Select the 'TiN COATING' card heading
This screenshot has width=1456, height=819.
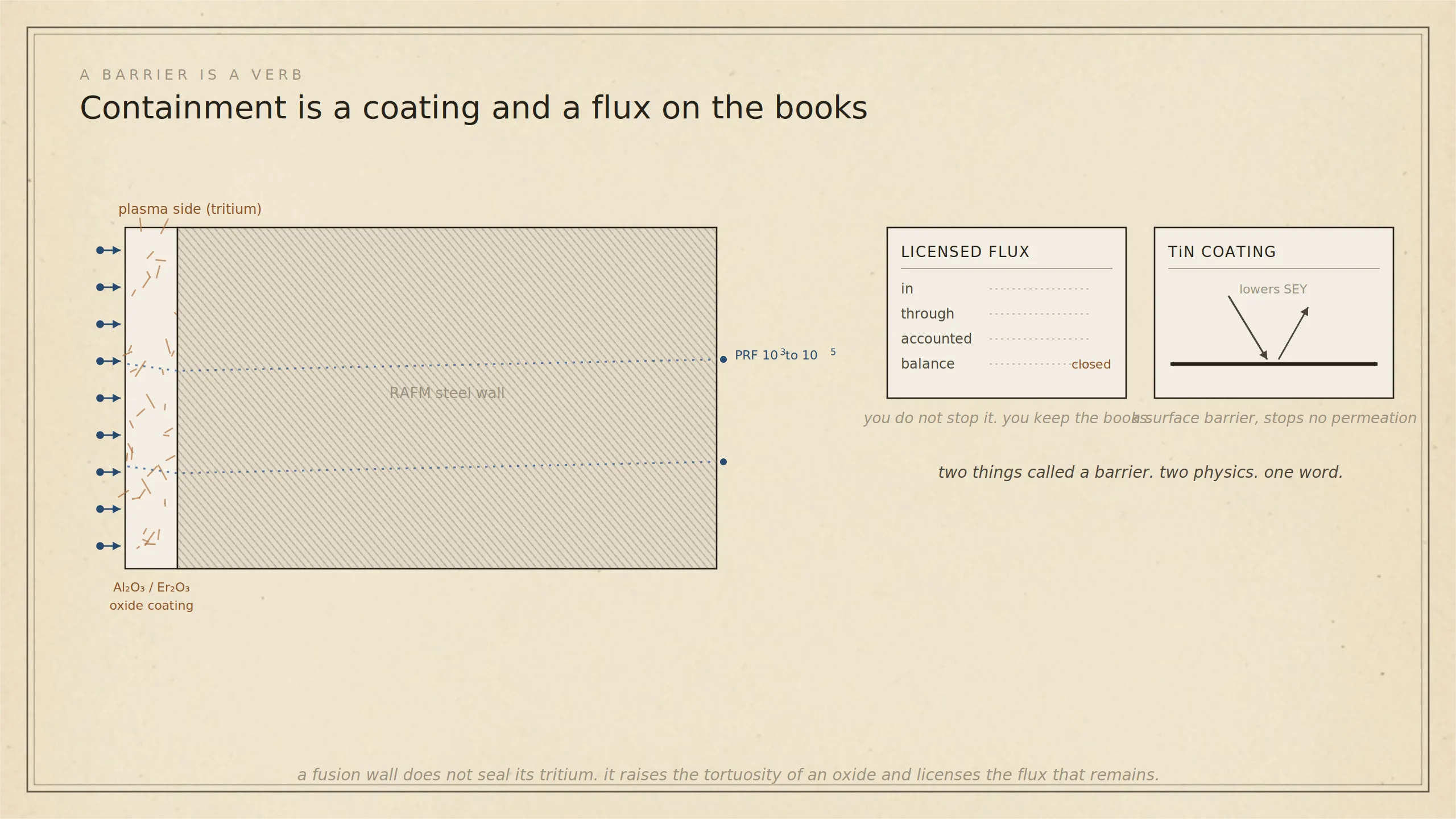(x=1222, y=252)
